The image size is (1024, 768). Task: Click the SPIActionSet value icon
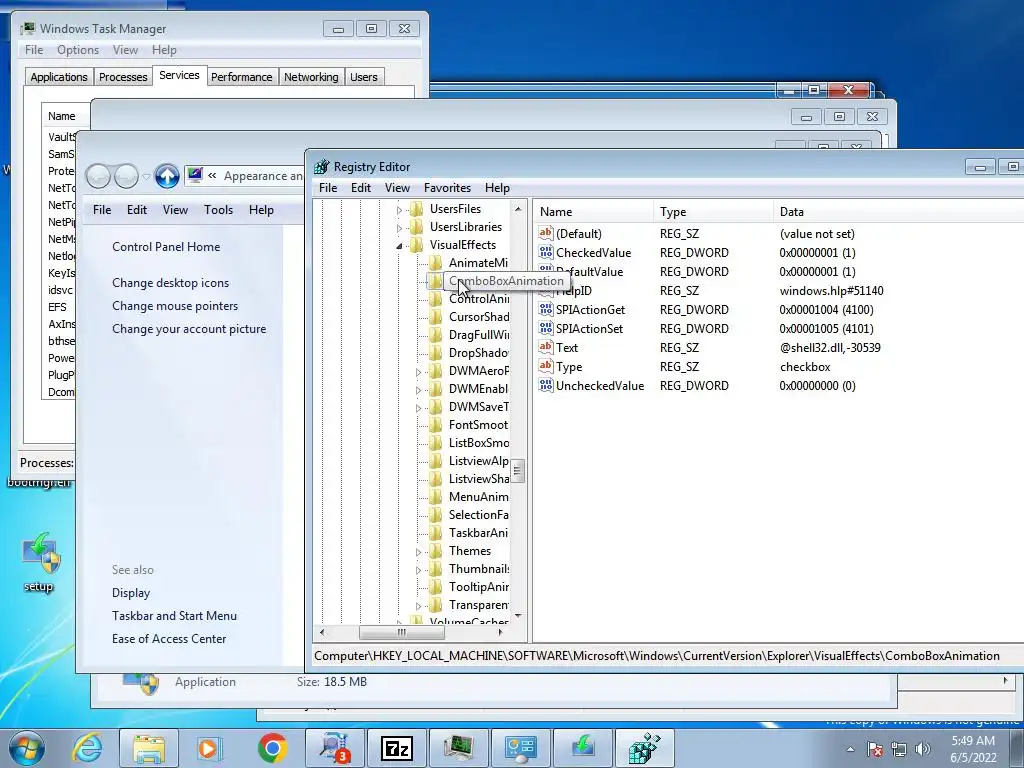[x=546, y=328]
